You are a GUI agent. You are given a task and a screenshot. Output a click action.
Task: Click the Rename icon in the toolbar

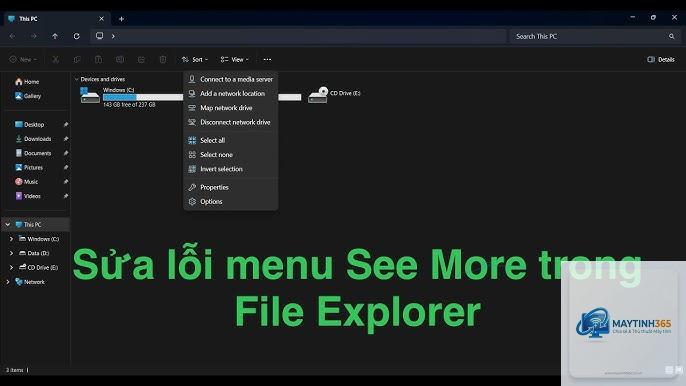coord(120,60)
